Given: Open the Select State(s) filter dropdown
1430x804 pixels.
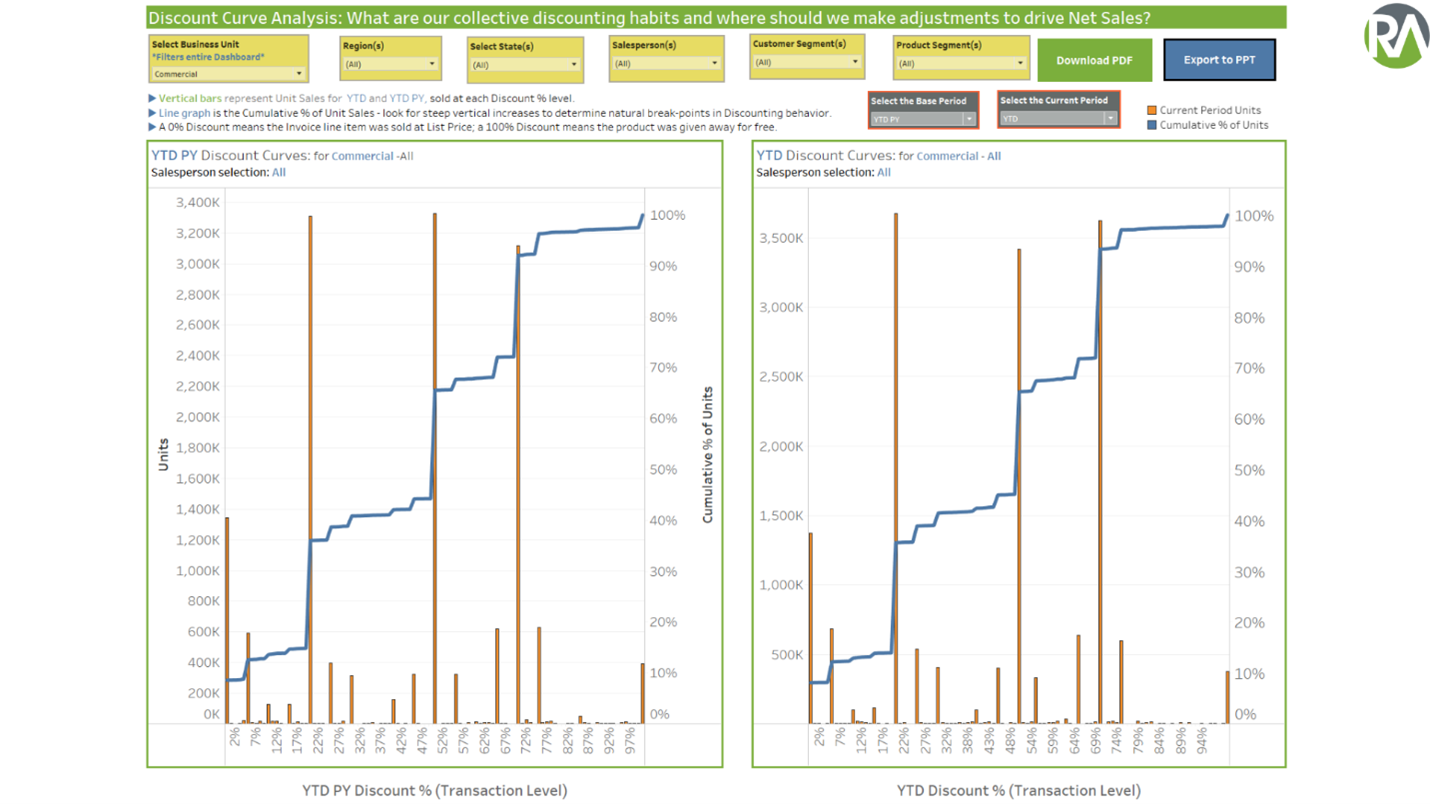Looking at the screenshot, I should (524, 65).
